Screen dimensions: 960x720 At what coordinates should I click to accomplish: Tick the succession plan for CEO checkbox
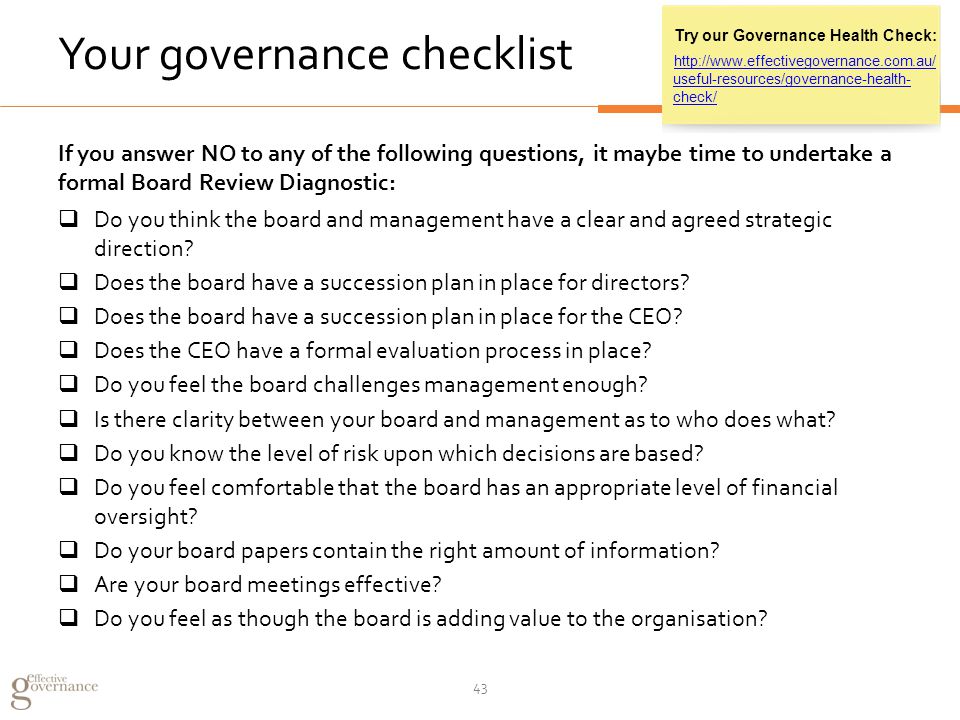69,315
